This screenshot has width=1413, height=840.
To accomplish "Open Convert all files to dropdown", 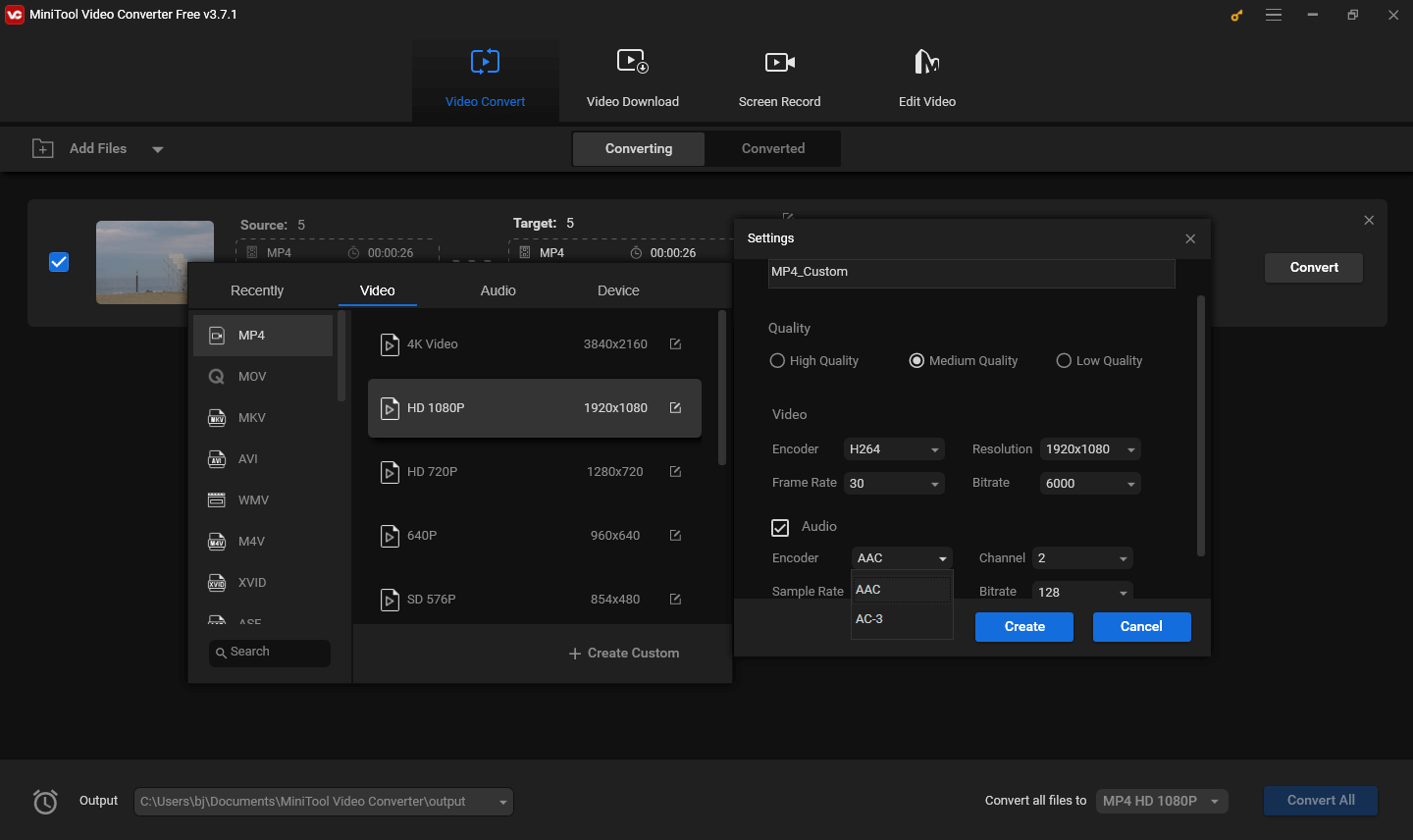I will click(x=1162, y=802).
